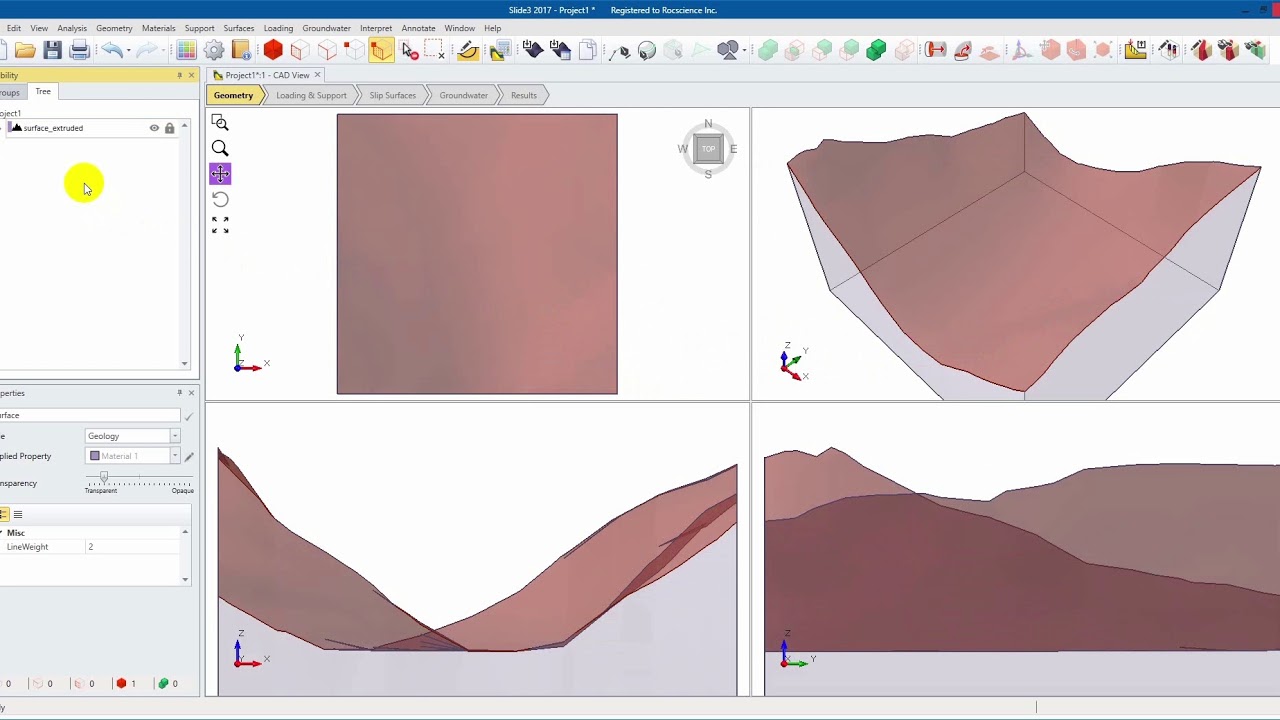Click the highlighted yellow box selection mode icon

[x=381, y=50]
